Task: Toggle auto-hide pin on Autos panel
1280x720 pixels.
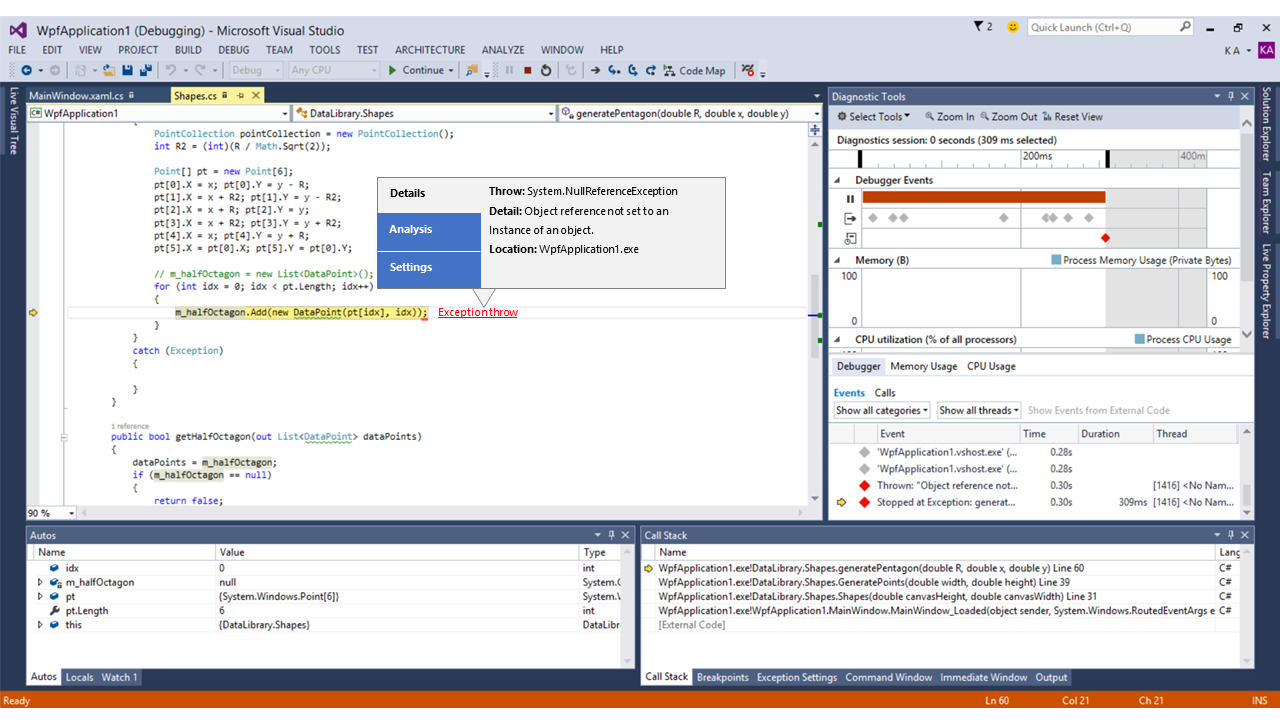Action: click(x=611, y=535)
